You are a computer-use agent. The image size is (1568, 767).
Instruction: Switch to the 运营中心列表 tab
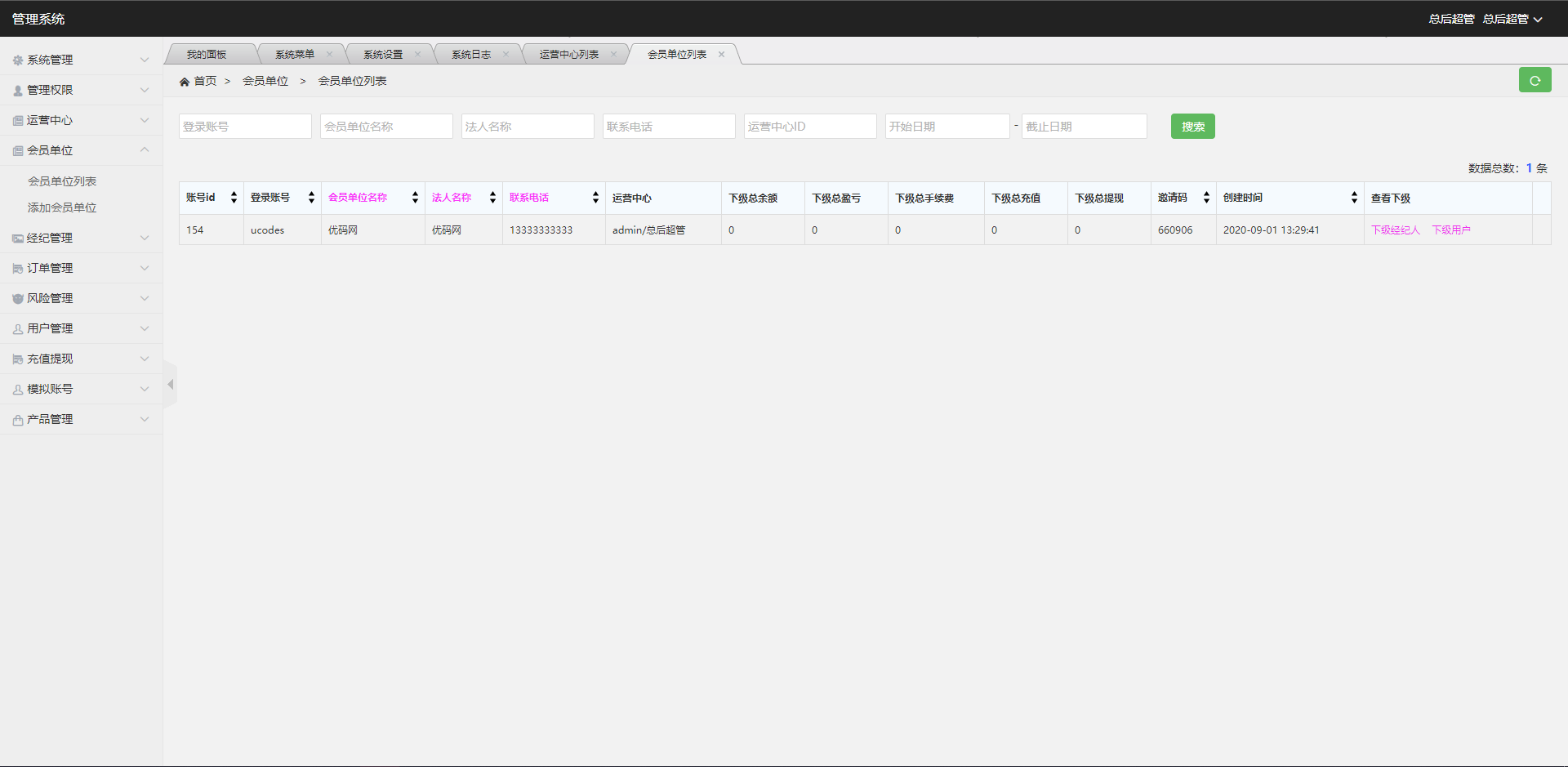click(568, 55)
